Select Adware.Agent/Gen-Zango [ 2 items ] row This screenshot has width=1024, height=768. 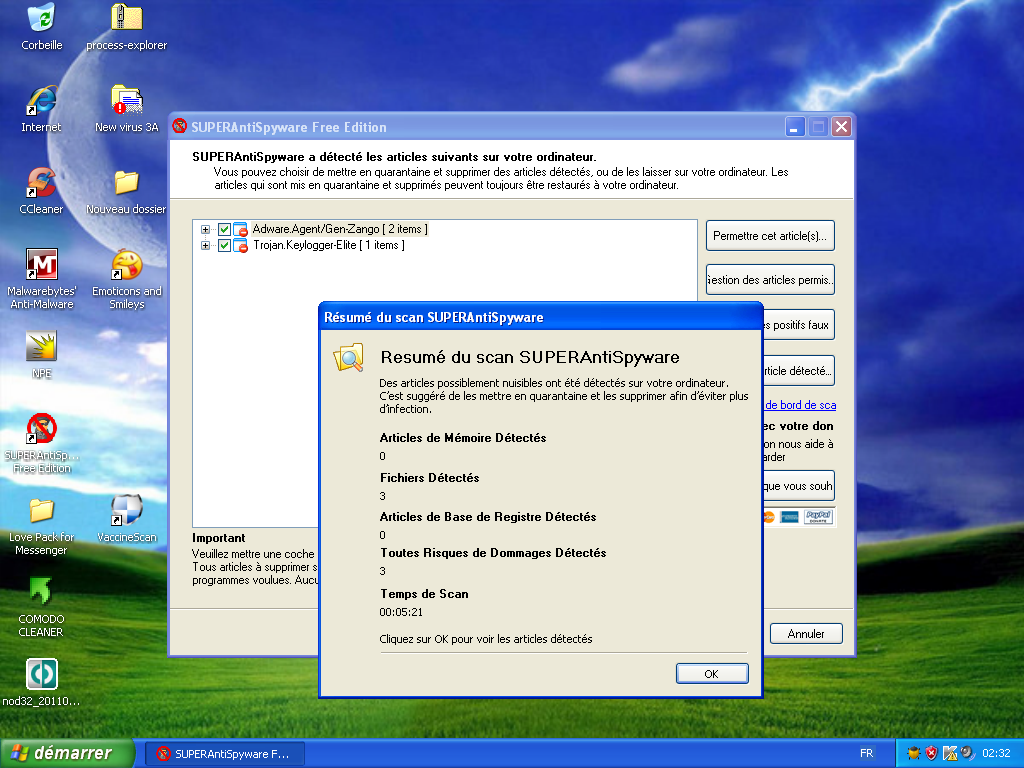340,229
